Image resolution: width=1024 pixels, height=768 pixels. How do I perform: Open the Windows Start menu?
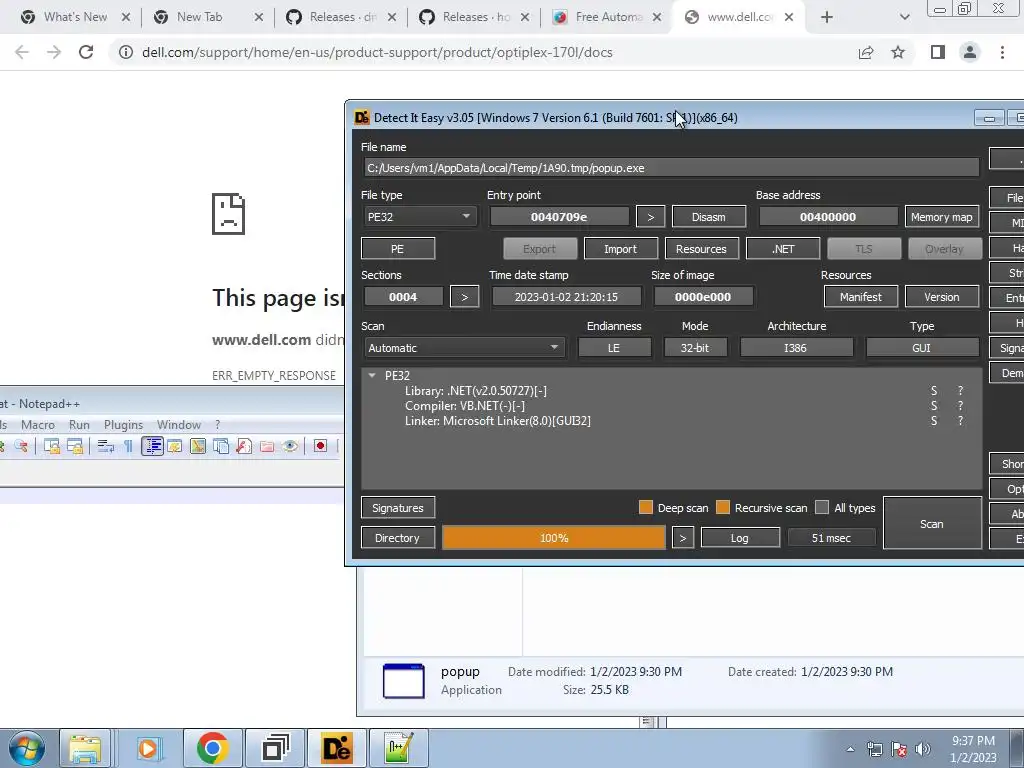click(x=27, y=748)
